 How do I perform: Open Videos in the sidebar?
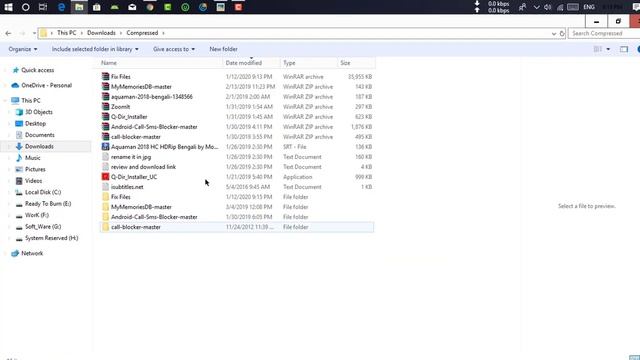pos(33,180)
